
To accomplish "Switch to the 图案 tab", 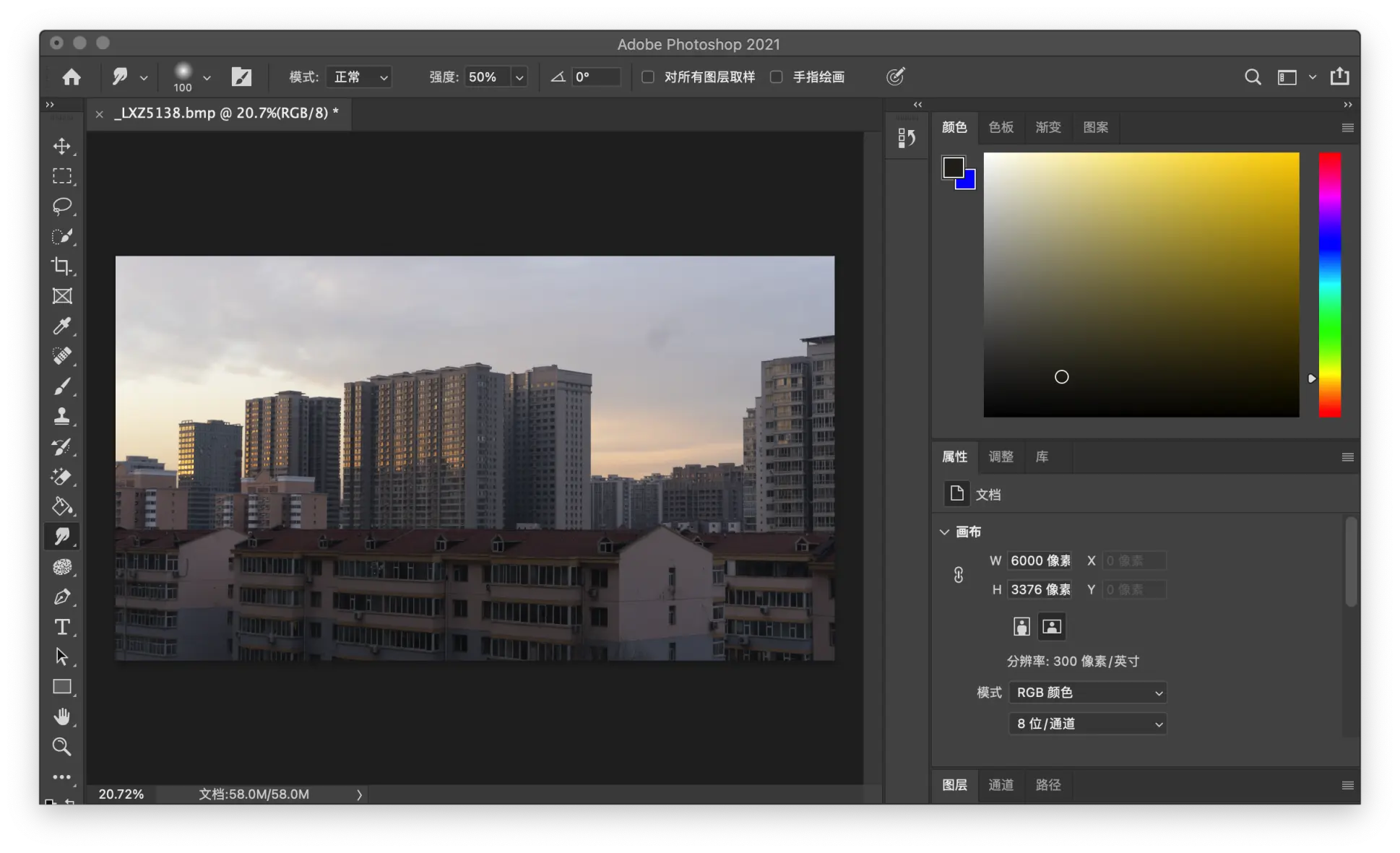I will click(x=1095, y=127).
